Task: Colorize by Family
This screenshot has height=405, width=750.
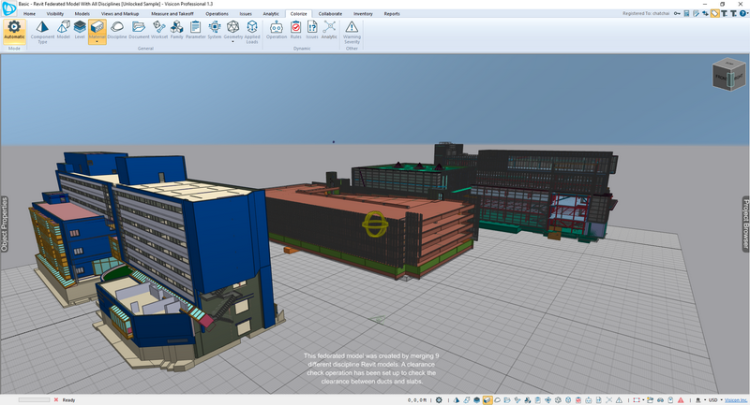Action: (x=176, y=30)
